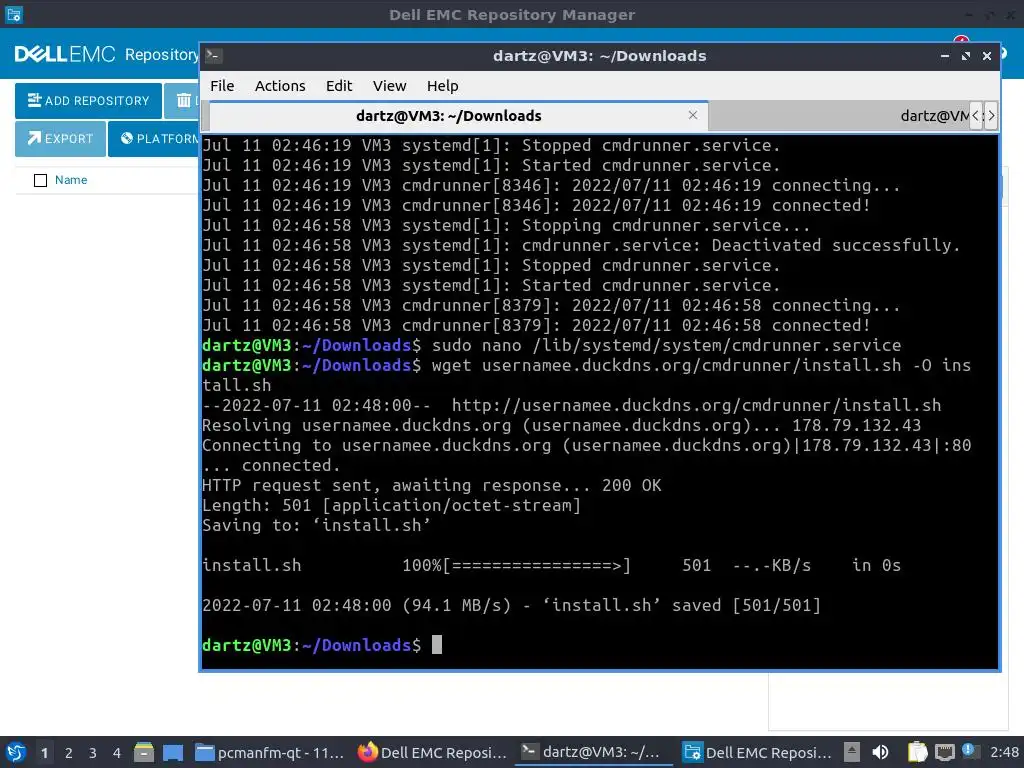This screenshot has width=1024, height=768.
Task: Click the trash delete button in Repository Manager
Action: tap(182, 101)
